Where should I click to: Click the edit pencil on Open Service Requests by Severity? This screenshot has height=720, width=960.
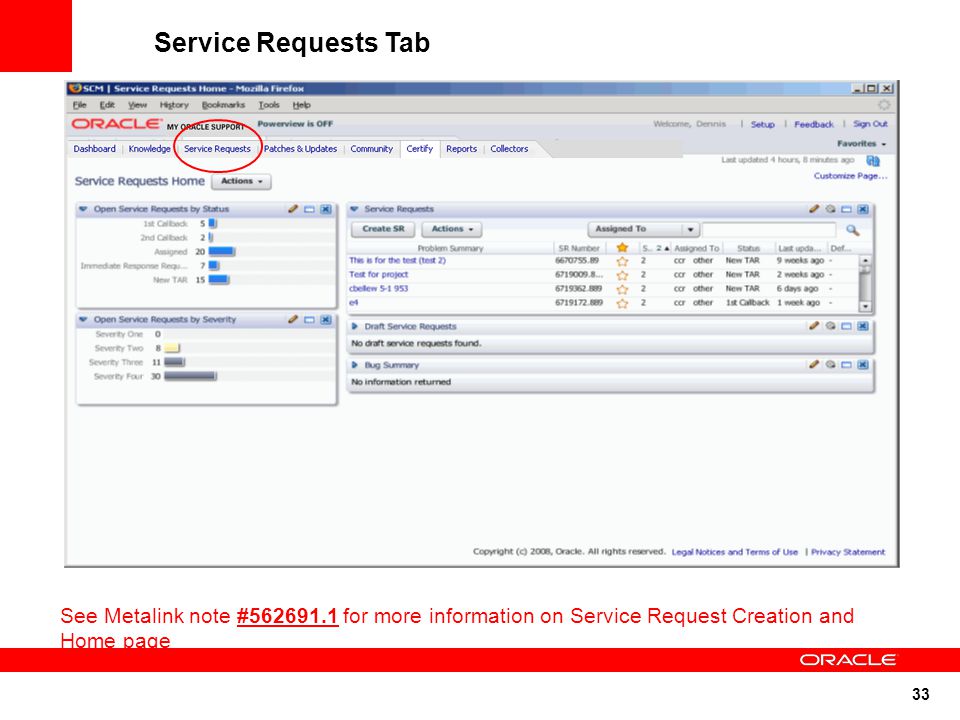coord(293,320)
